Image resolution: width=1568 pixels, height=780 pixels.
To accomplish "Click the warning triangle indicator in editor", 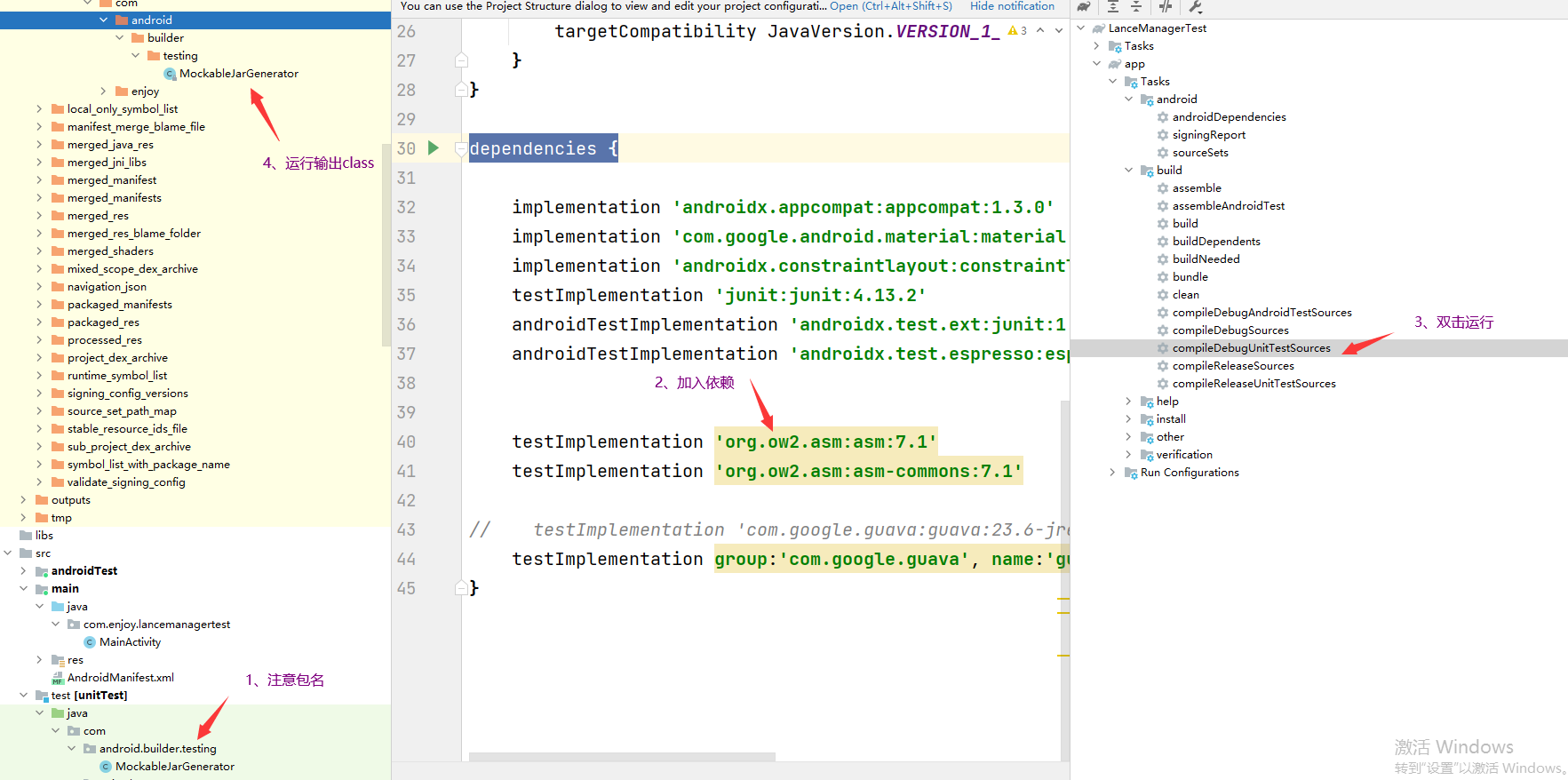I will click(x=1013, y=30).
